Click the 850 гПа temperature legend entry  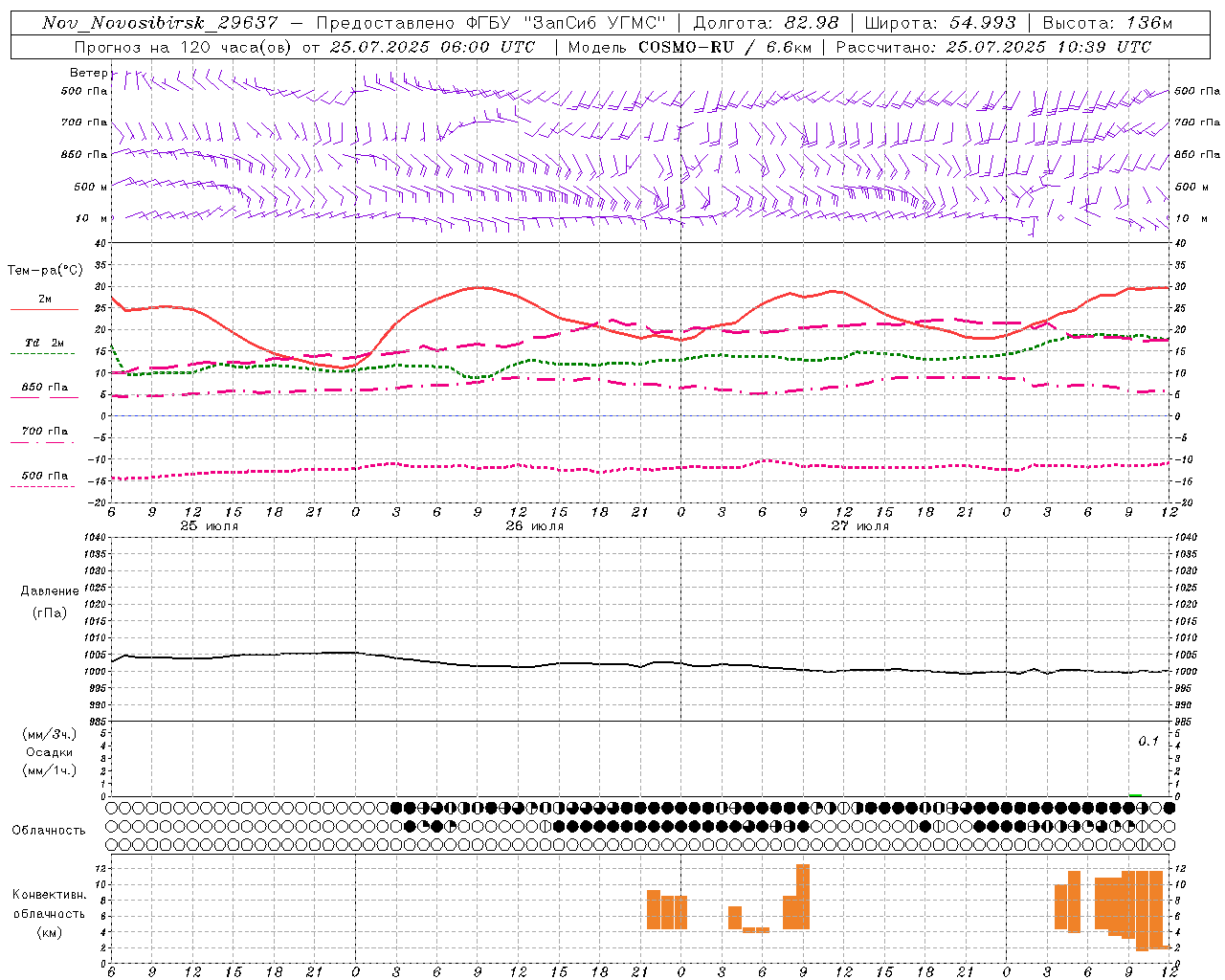point(45,388)
